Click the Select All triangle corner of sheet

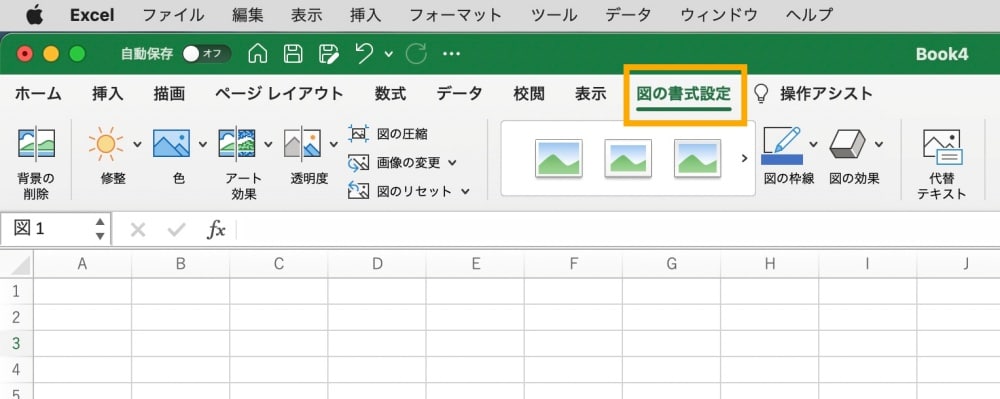pyautogui.click(x=20, y=265)
